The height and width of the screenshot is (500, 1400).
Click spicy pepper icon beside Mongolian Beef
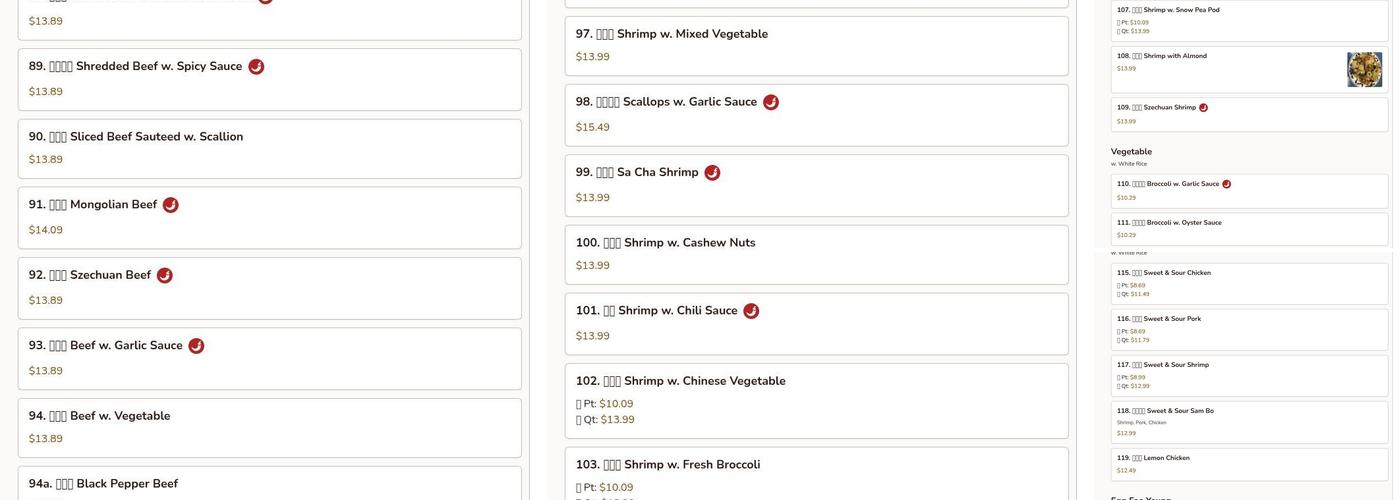tap(171, 205)
